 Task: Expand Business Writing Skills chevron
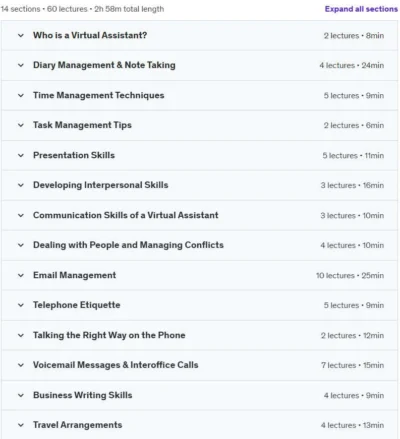click(21, 395)
